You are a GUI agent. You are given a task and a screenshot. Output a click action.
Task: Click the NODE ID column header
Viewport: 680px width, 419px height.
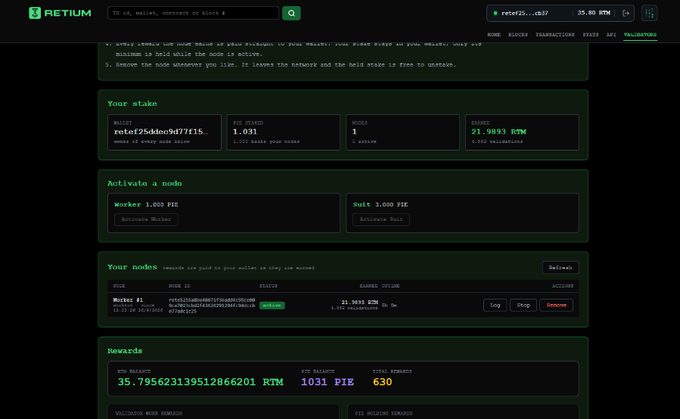(179, 286)
